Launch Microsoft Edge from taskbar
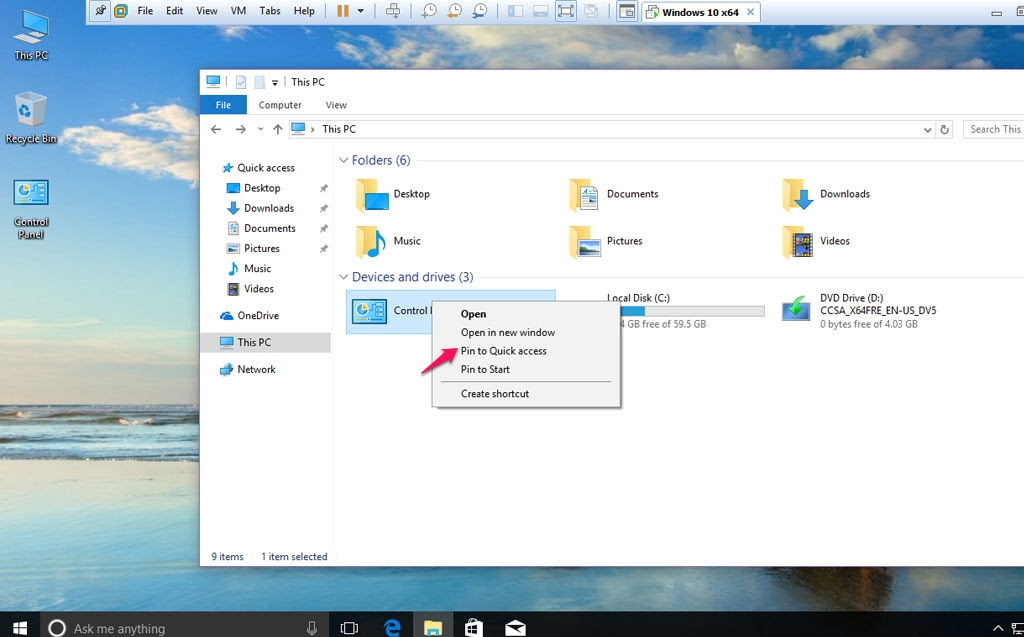Viewport: 1024px width, 637px height. [x=392, y=628]
